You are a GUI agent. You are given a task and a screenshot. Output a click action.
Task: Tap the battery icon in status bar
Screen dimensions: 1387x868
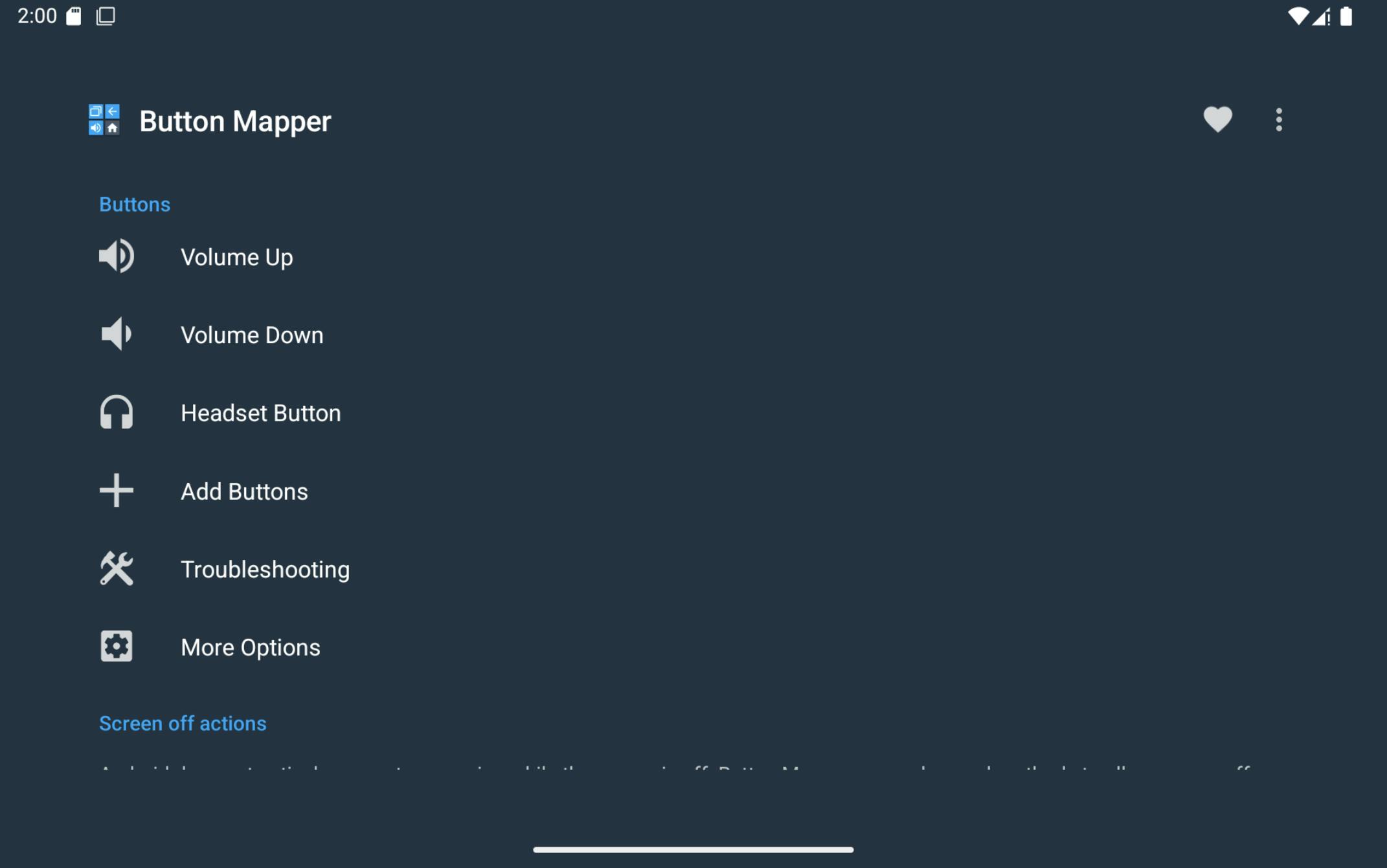click(1346, 16)
